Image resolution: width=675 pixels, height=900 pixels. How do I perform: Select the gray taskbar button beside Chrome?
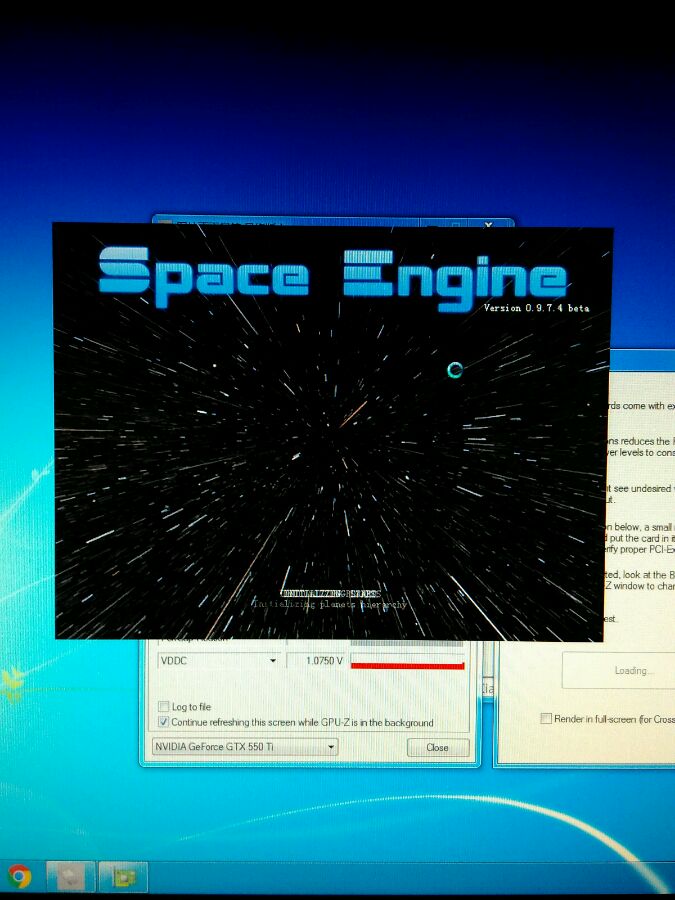pos(70,876)
